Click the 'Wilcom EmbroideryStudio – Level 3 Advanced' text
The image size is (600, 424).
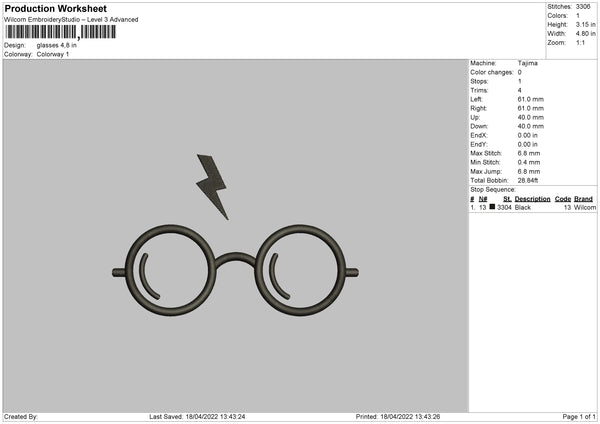(x=71, y=20)
